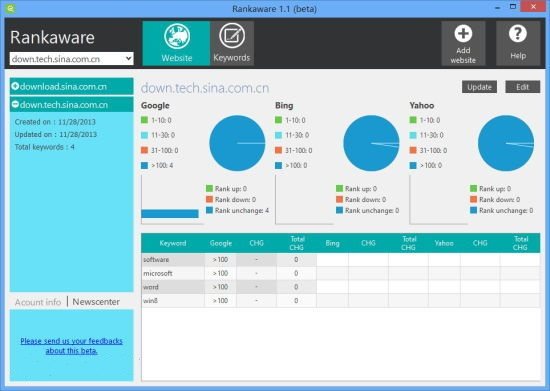The width and height of the screenshot is (550, 391).
Task: Select the Google pie chart
Action: pos(237,143)
